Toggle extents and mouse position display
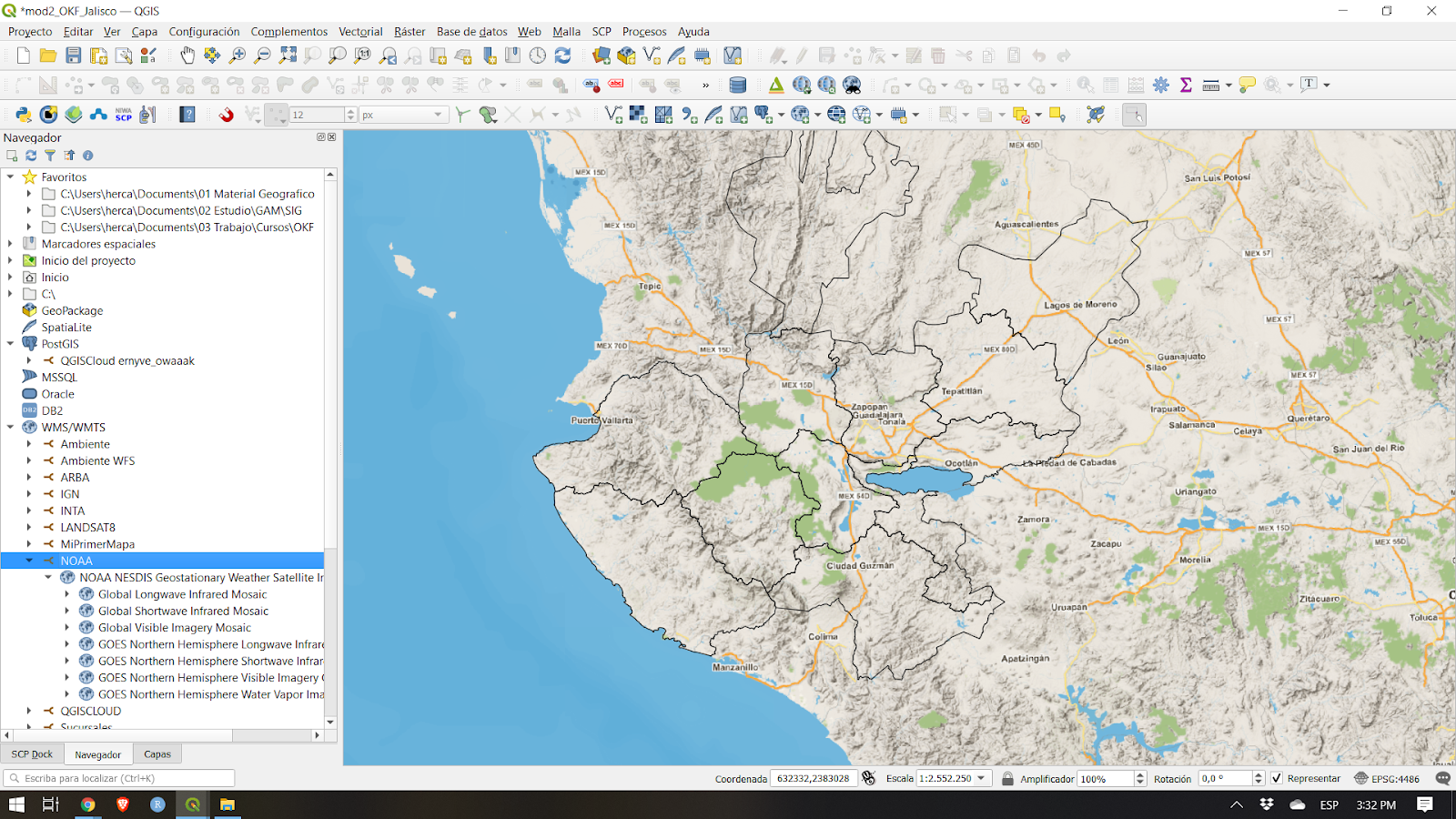 click(869, 778)
